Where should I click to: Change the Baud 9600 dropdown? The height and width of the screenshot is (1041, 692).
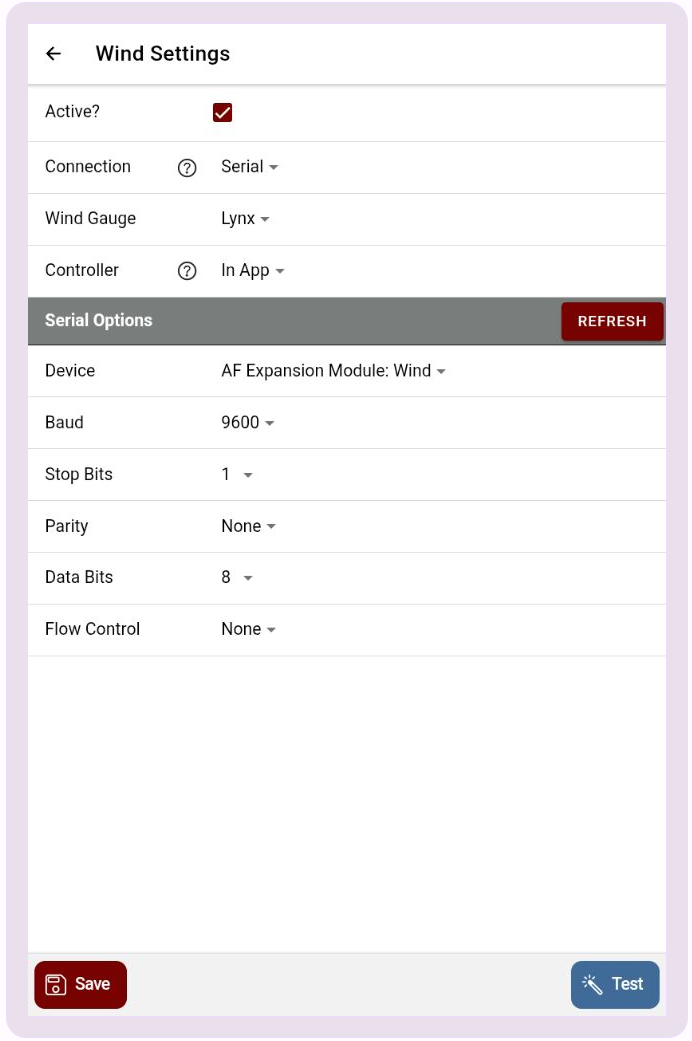[247, 423]
